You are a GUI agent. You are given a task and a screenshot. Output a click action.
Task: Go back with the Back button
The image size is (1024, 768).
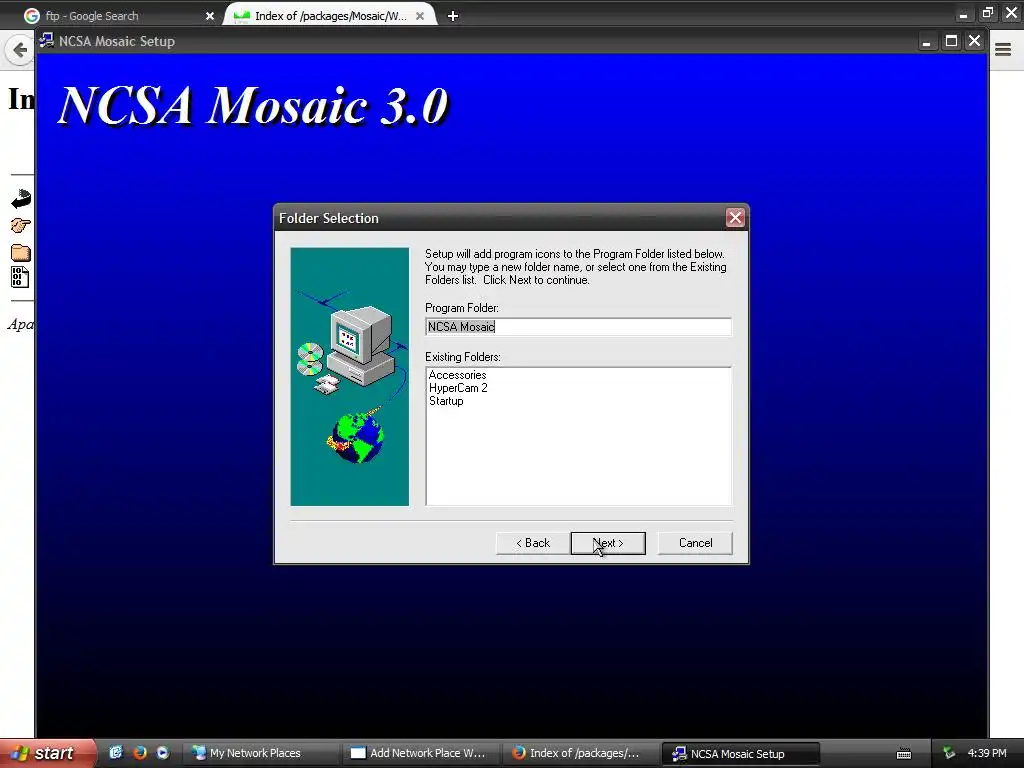coord(533,543)
